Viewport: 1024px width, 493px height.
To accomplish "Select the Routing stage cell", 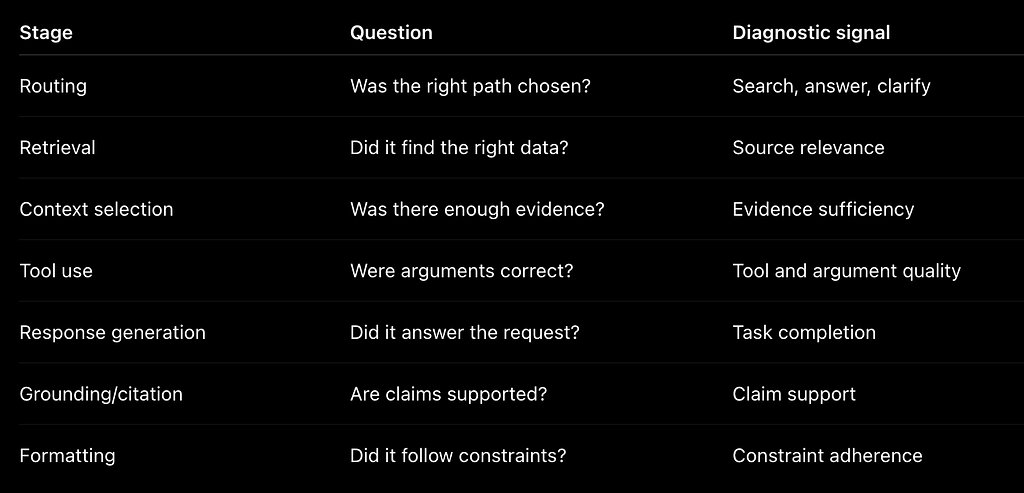I will (x=53, y=86).
